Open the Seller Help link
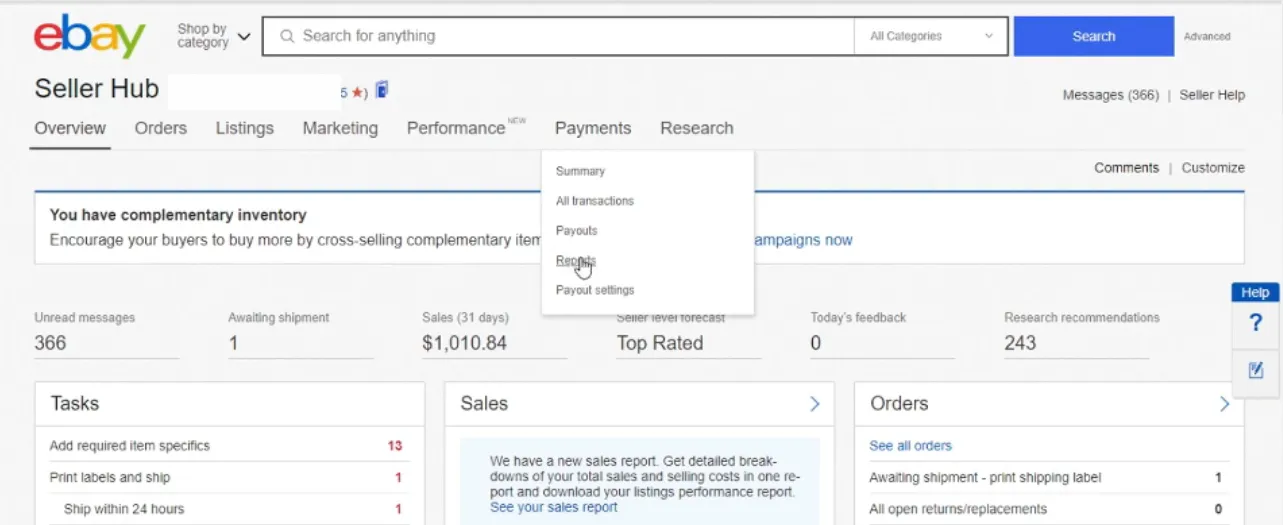Screen dimensions: 1283x525 (x=1212, y=95)
